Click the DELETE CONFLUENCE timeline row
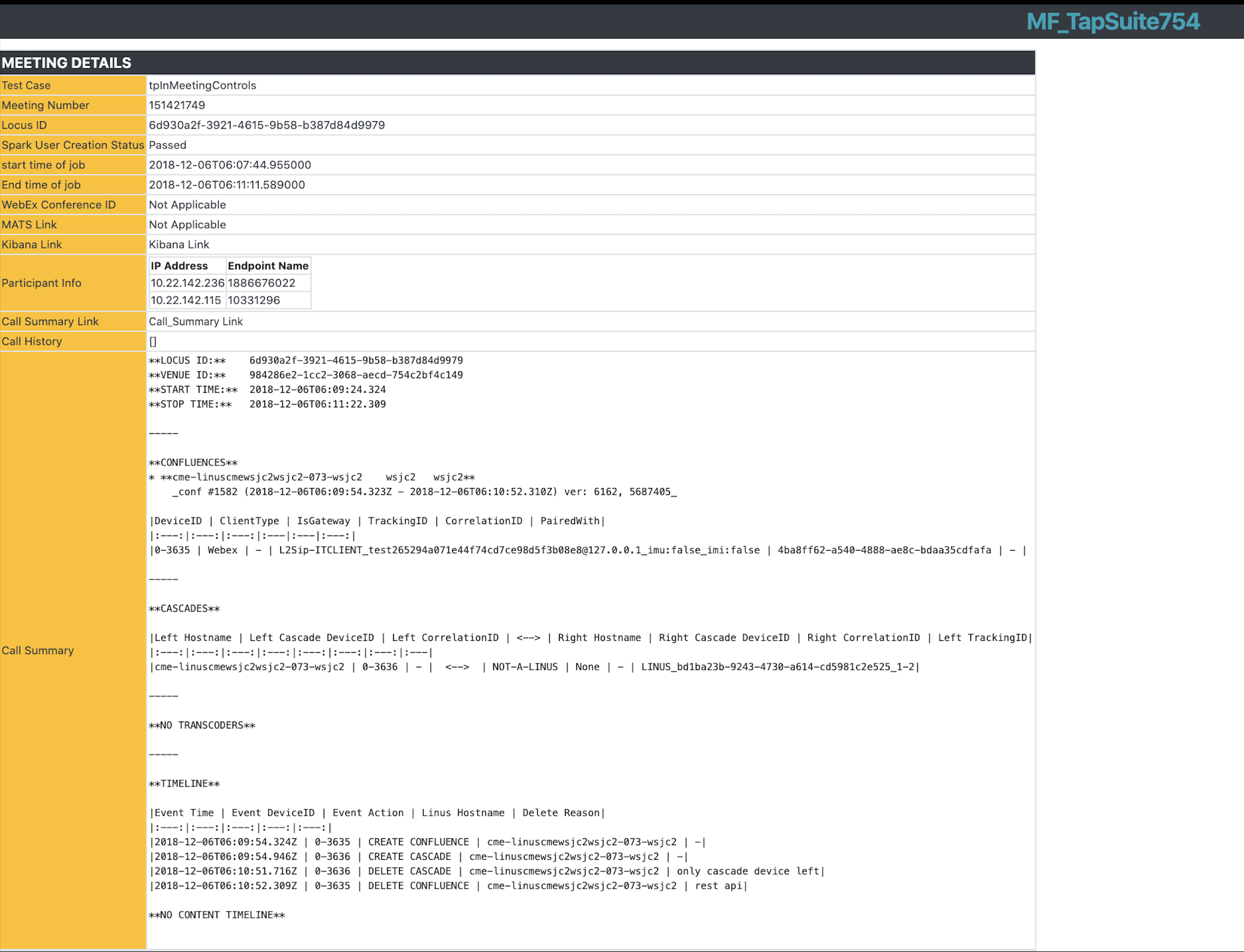Screen dimensions: 1244x952 [448, 886]
